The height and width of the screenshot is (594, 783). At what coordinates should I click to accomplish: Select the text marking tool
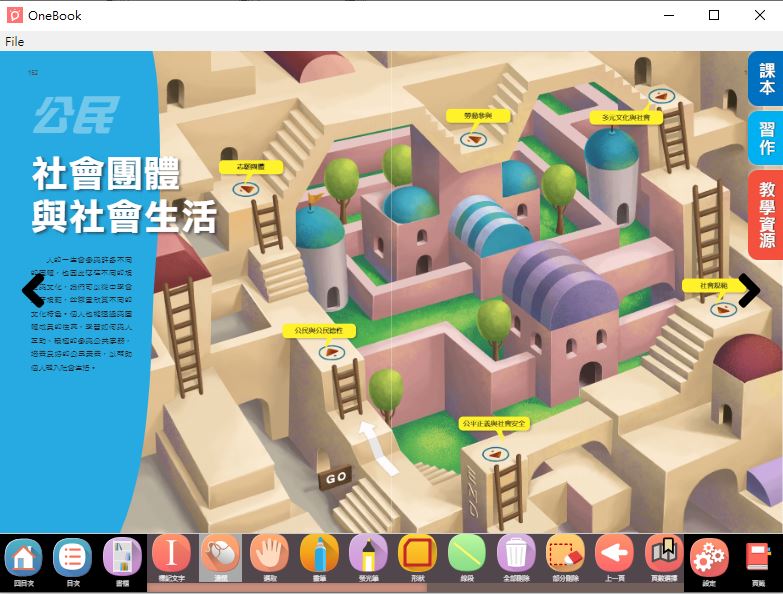point(172,554)
